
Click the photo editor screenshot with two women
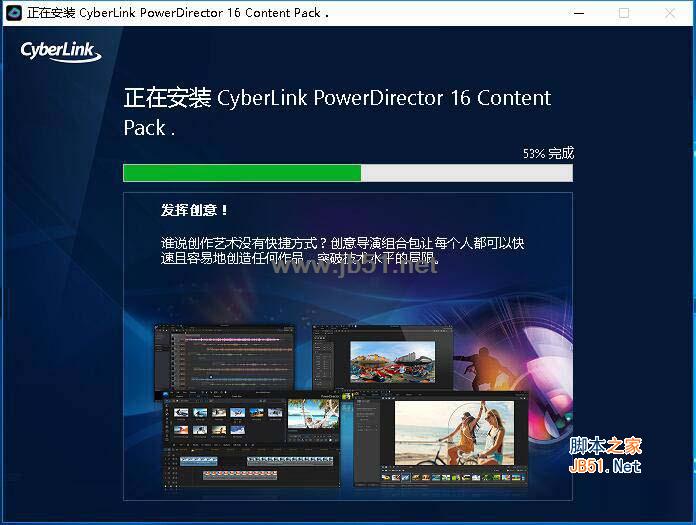click(x=441, y=438)
